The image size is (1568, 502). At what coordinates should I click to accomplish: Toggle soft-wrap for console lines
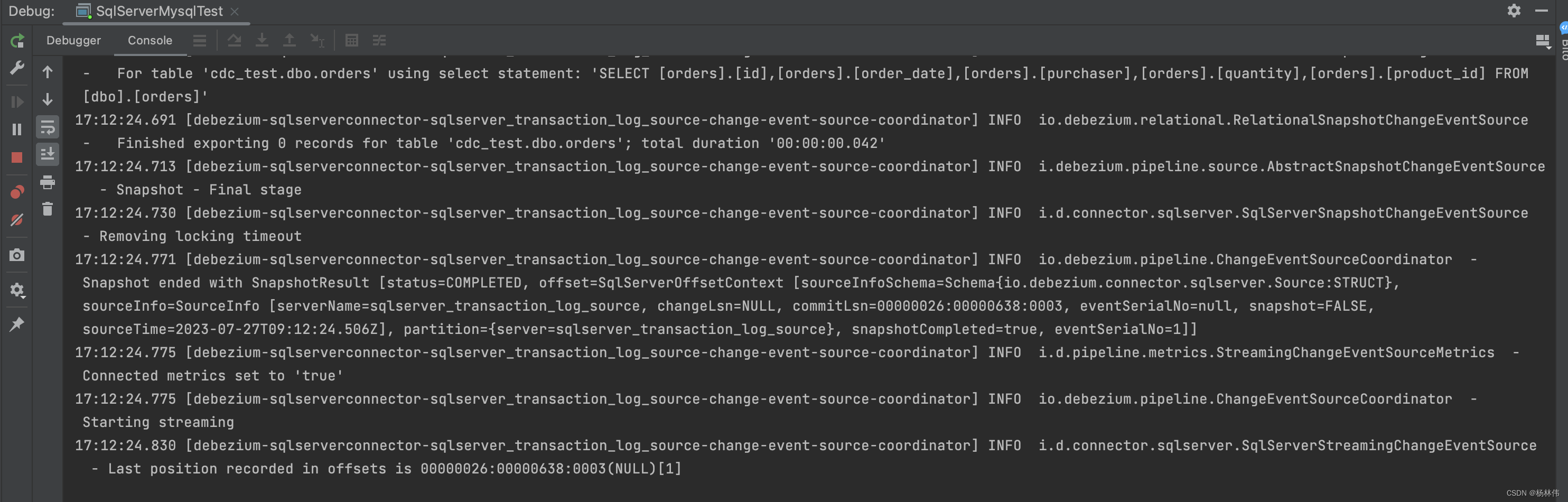(48, 128)
